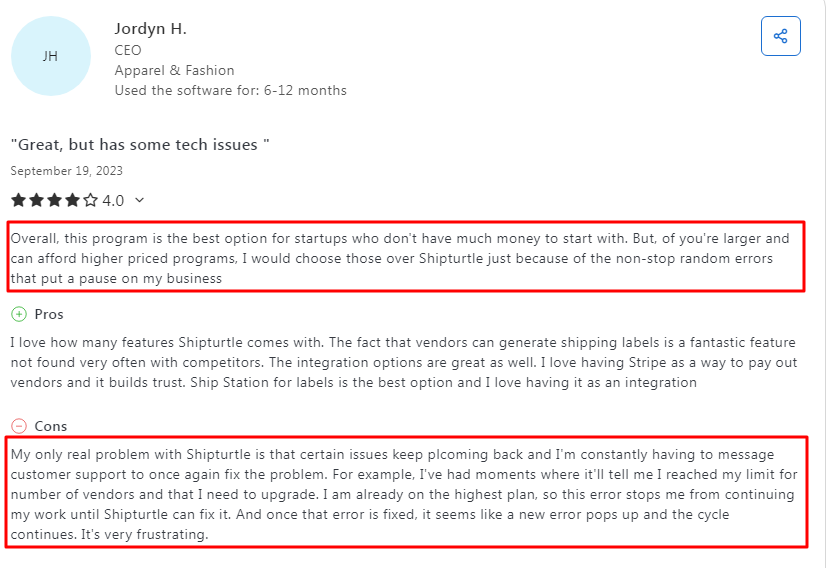826x568 pixels.
Task: Click the empty fifth rating star
Action: pos(91,200)
